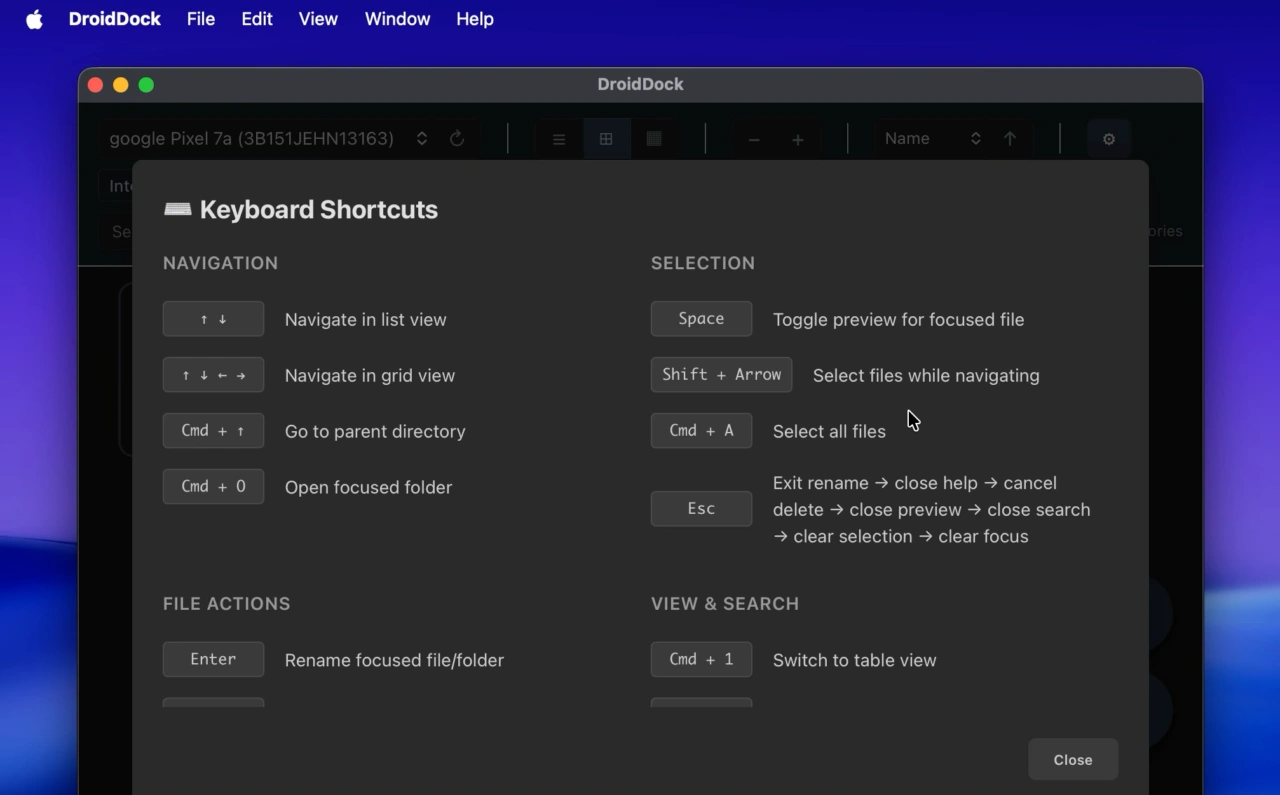
Task: Open the File menu
Action: [200, 19]
